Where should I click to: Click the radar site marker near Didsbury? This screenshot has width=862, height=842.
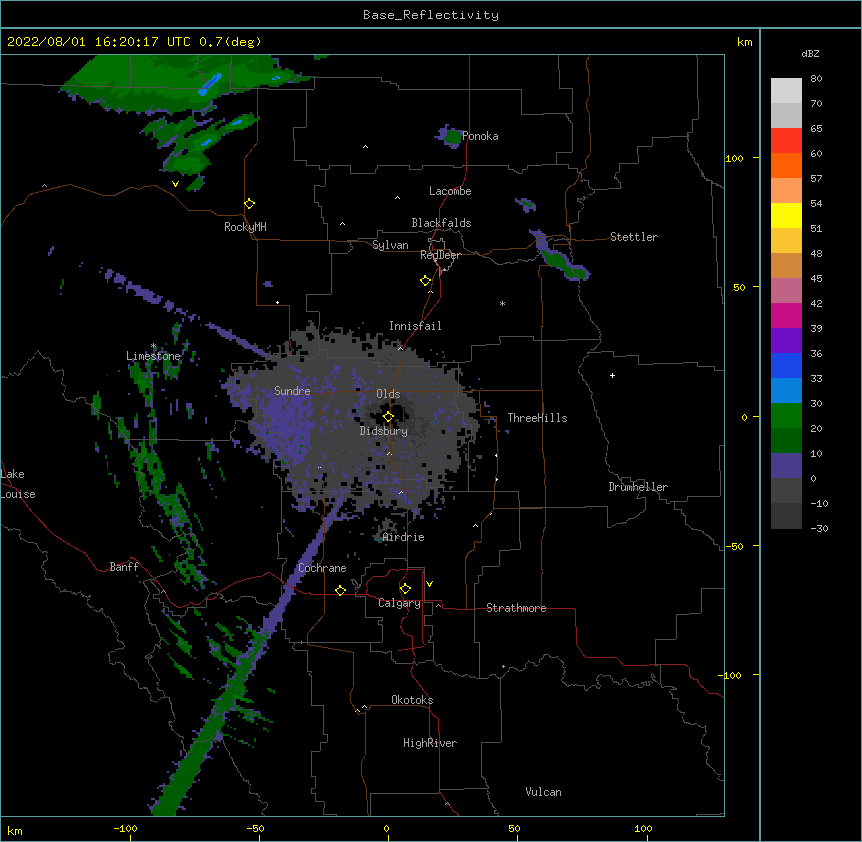coord(388,417)
